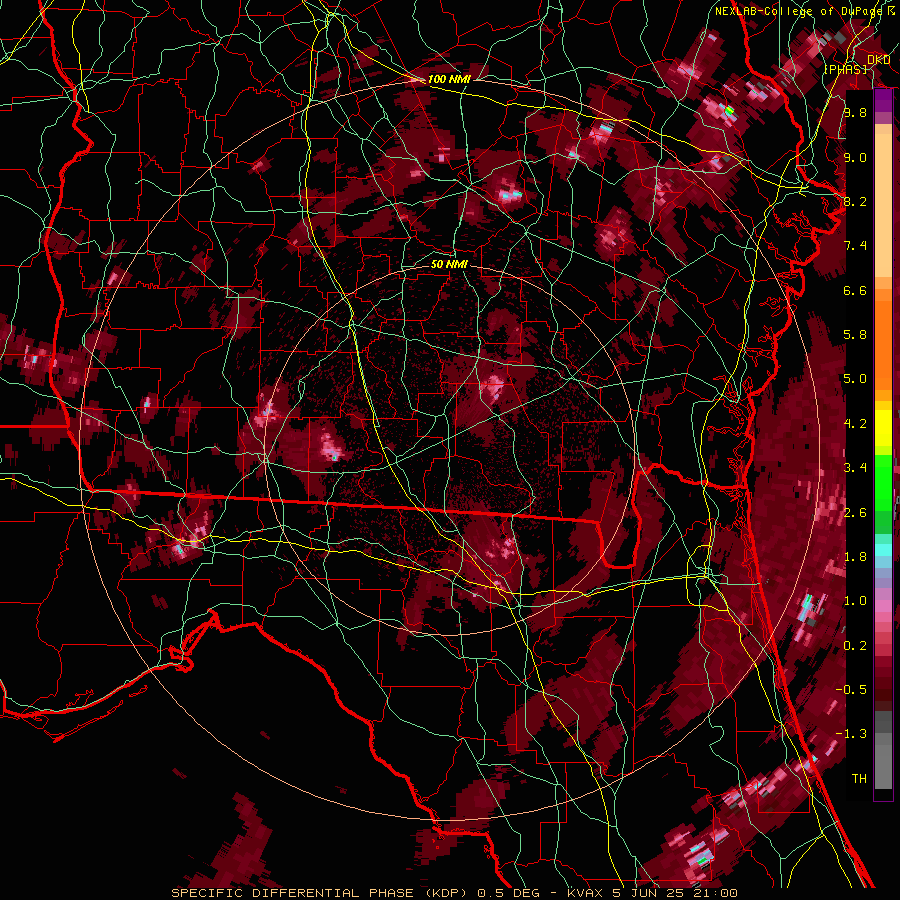This screenshot has height=900, width=900.
Task: Click the 3.4 scale value
Action: click(x=855, y=468)
